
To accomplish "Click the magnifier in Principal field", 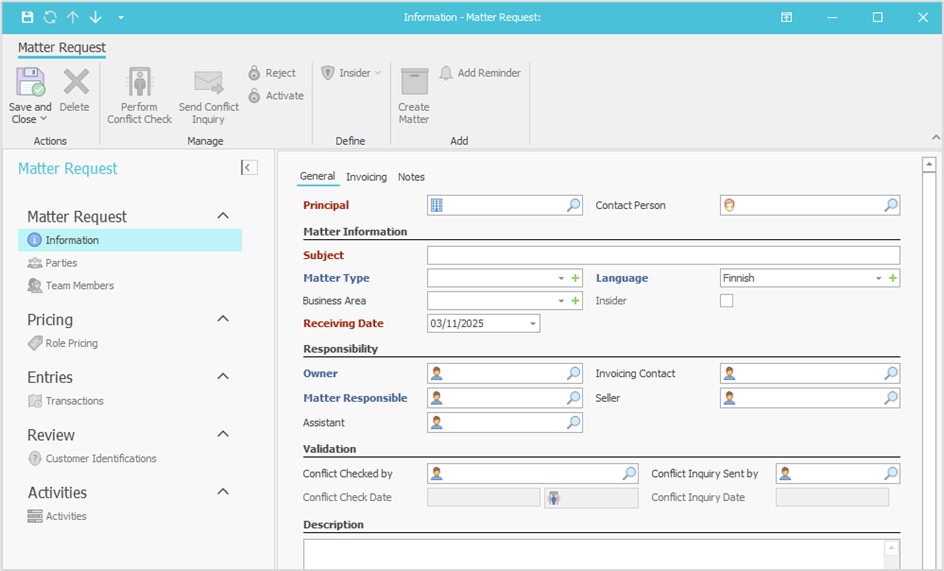I will coord(574,205).
